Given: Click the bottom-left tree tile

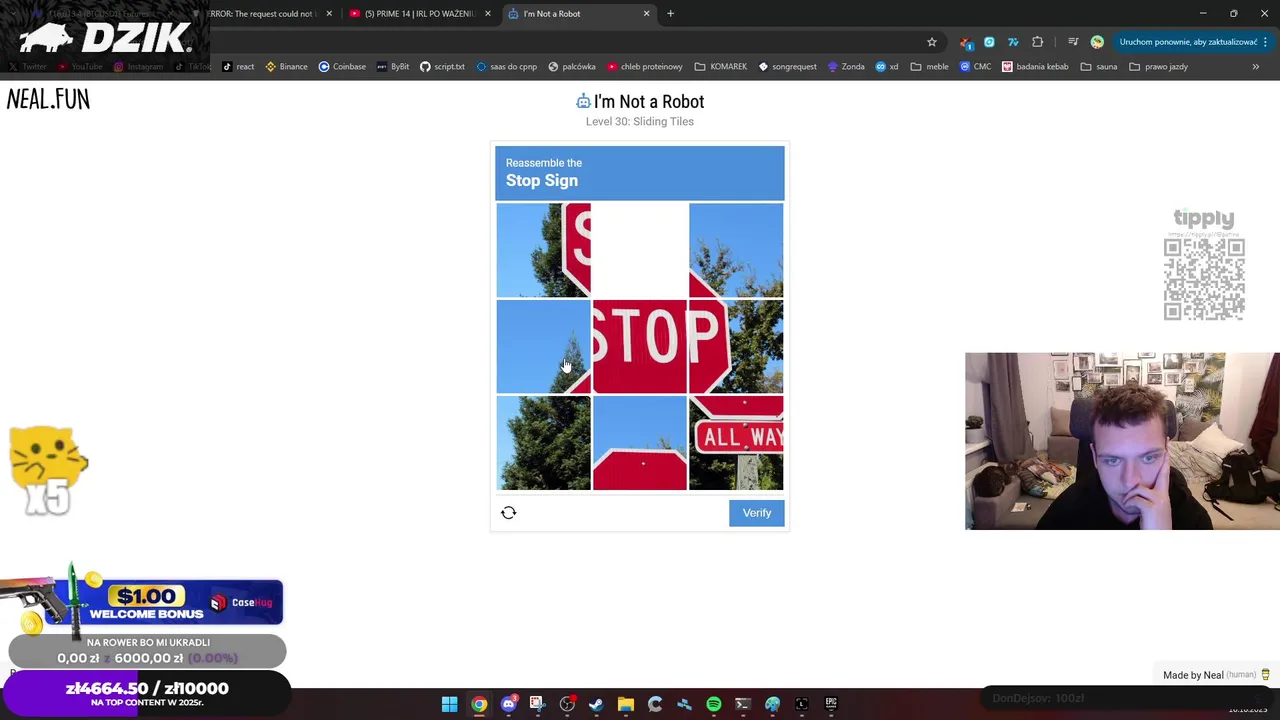Looking at the screenshot, I should coord(544,443).
